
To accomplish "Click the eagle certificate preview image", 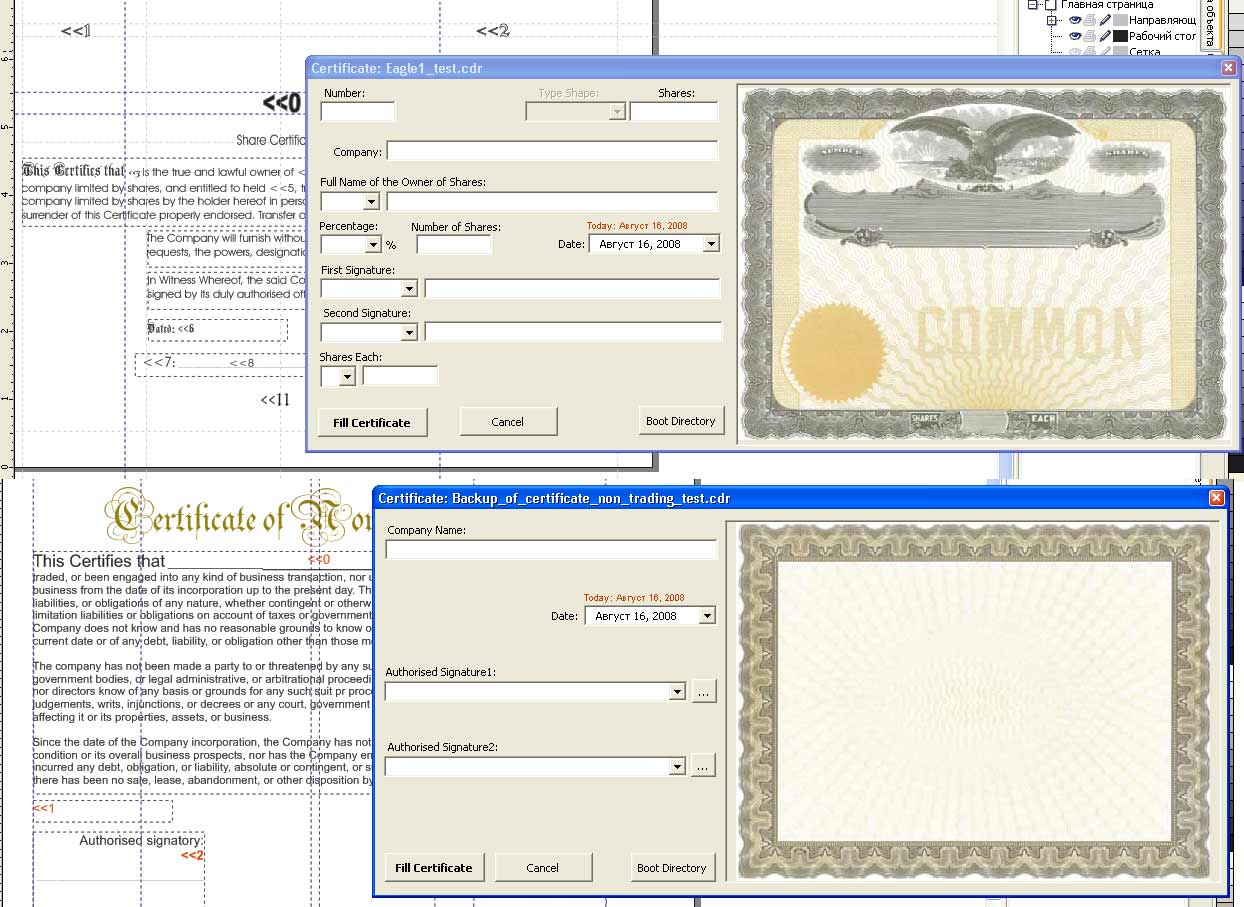I will 985,264.
